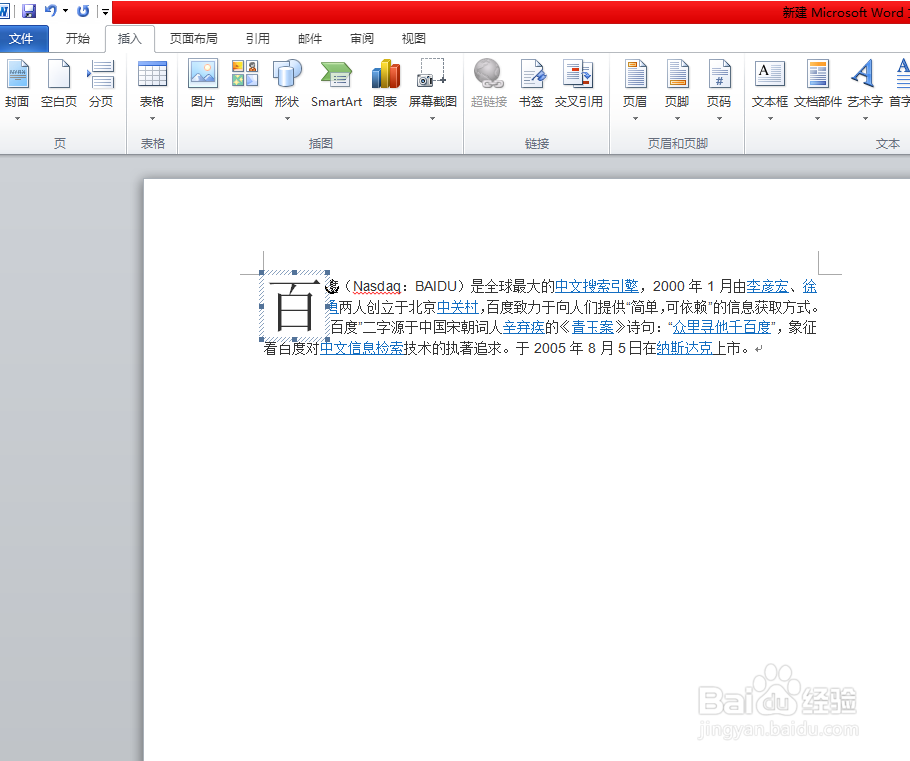Open the 引用 ribbon tab

click(x=258, y=39)
